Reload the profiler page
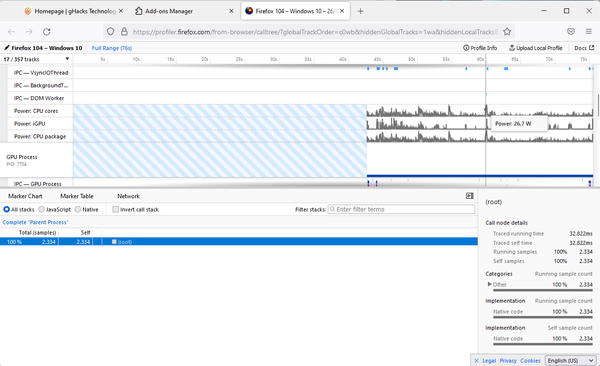This screenshot has width=600, height=366. [x=47, y=32]
